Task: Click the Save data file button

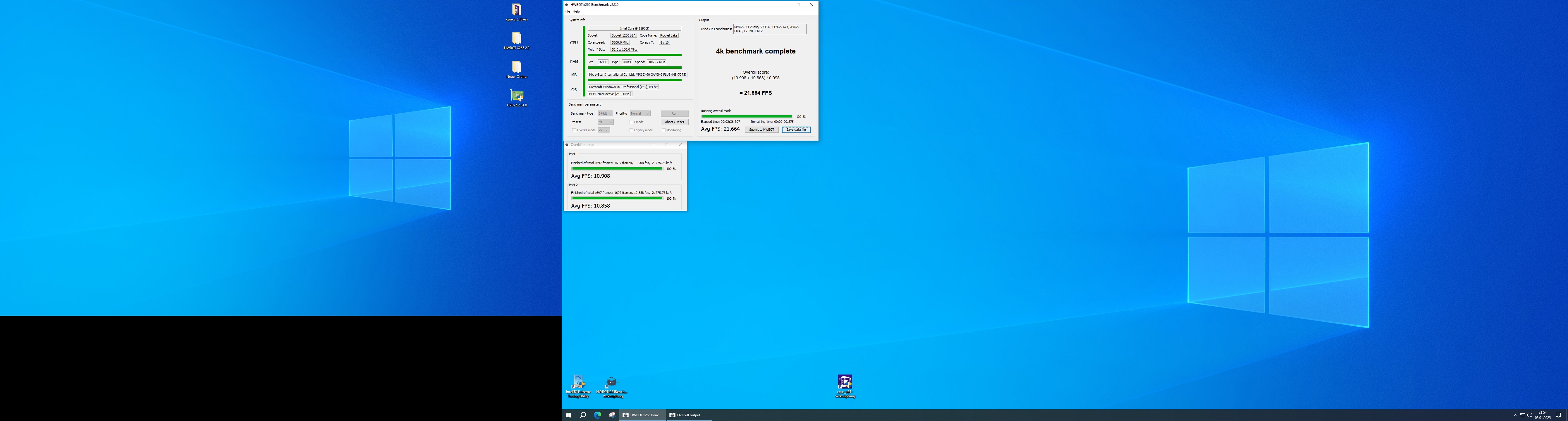Action: (x=796, y=130)
